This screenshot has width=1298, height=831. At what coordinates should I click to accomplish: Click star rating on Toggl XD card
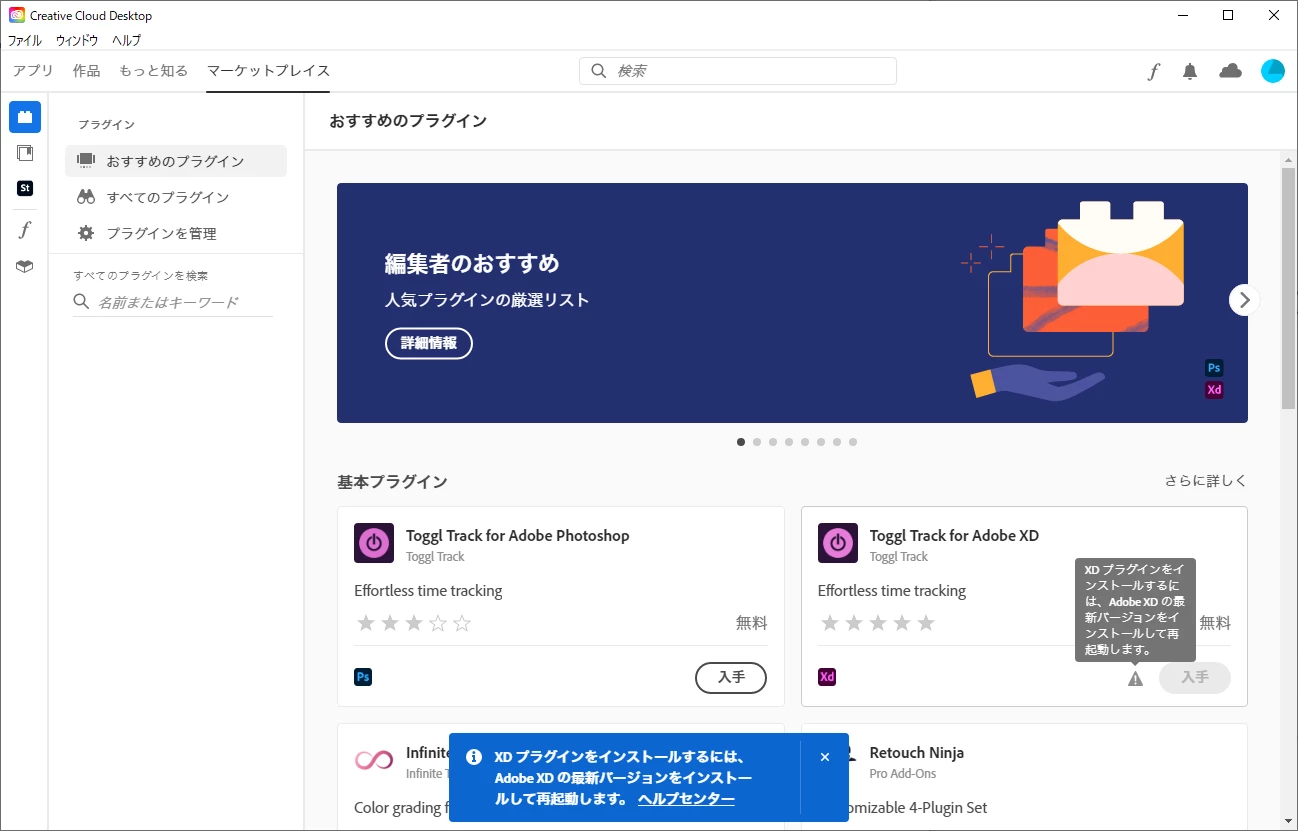tap(878, 624)
